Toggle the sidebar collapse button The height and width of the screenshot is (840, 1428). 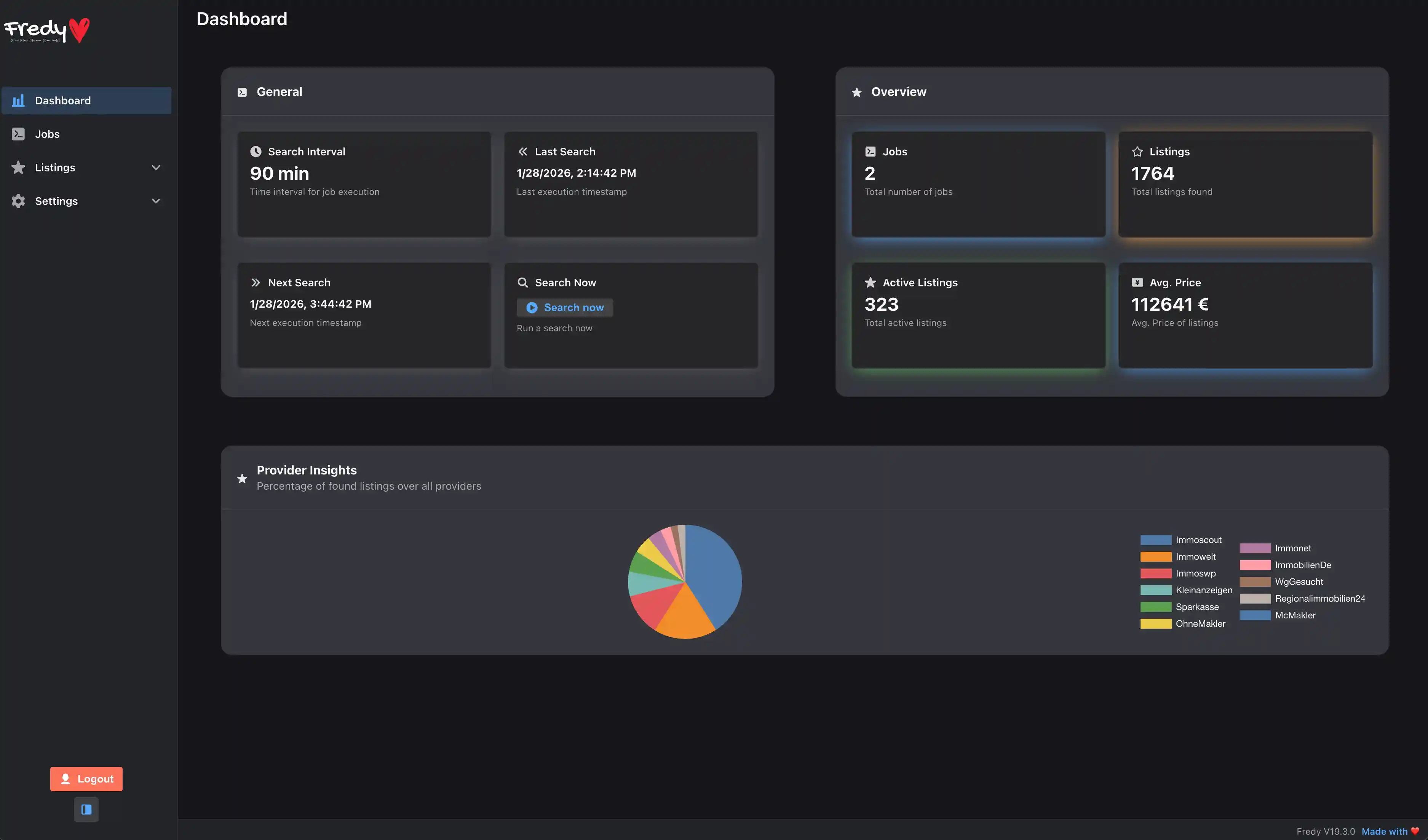click(86, 810)
